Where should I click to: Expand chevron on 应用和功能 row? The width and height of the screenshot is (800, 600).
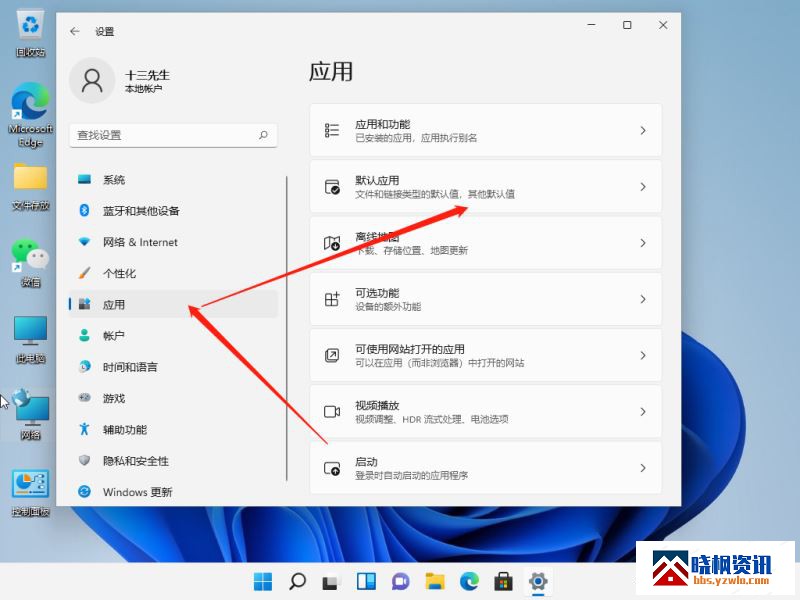pyautogui.click(x=643, y=131)
